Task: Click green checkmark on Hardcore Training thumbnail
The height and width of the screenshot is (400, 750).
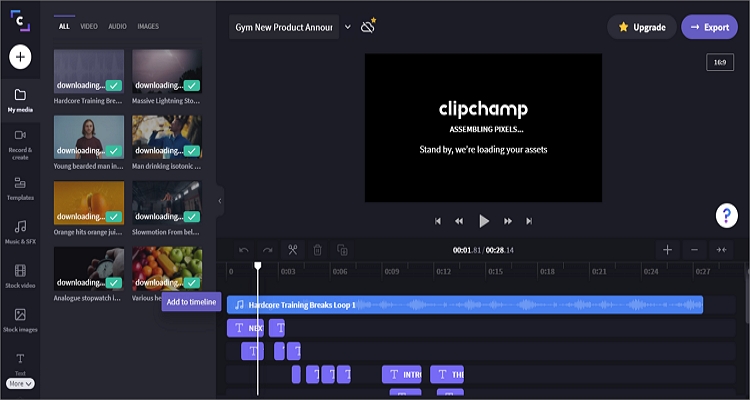Action: pos(113,85)
